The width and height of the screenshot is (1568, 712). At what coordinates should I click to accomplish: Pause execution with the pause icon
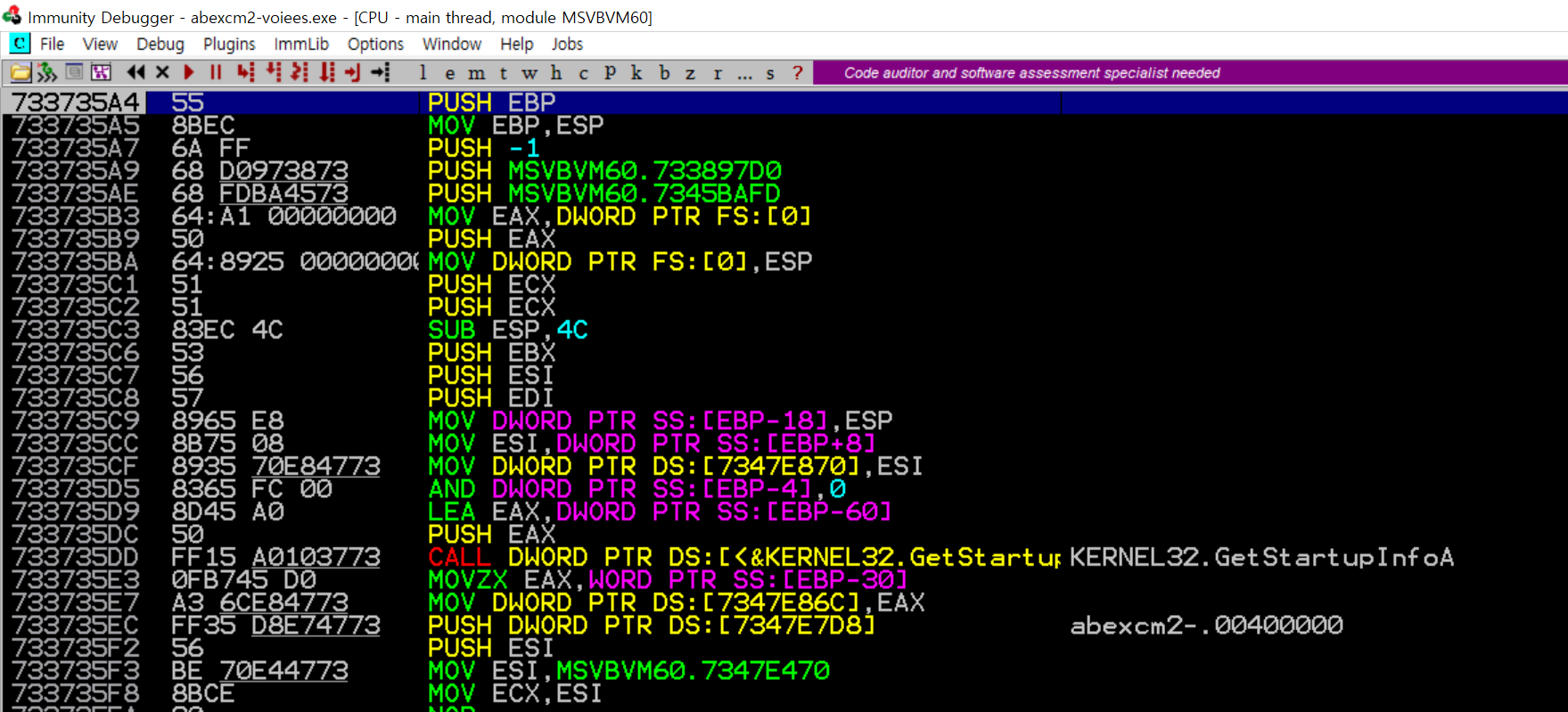[x=216, y=72]
